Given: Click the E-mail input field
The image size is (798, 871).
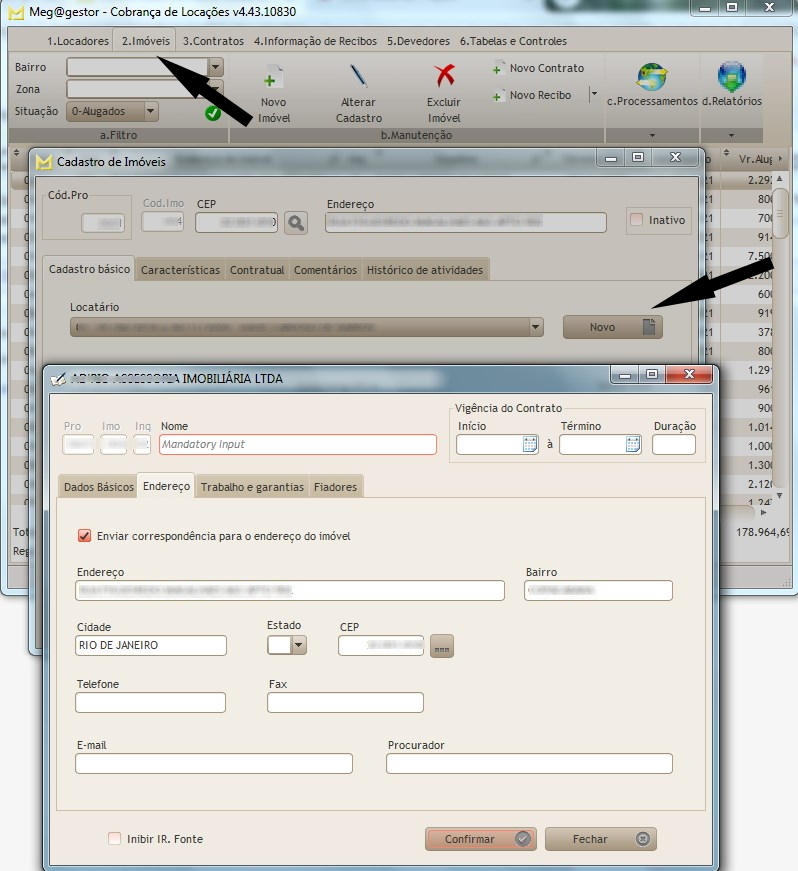Looking at the screenshot, I should pos(213,764).
